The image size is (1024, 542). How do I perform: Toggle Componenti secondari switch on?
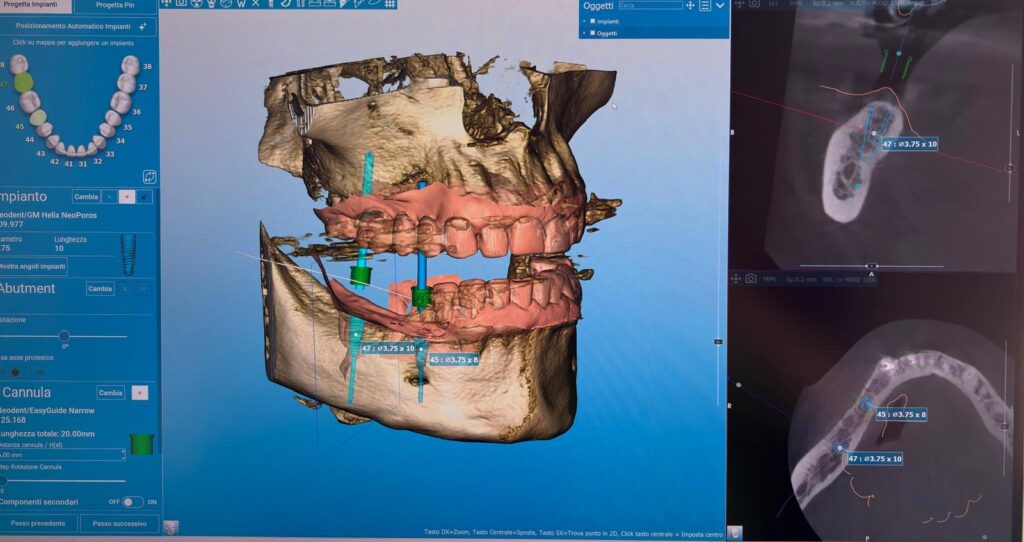coord(133,502)
